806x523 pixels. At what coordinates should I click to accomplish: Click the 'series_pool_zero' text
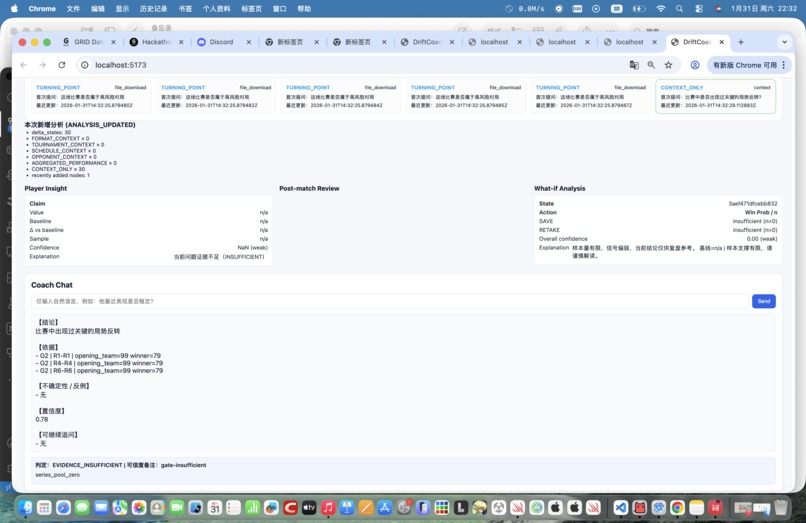[x=58, y=475]
